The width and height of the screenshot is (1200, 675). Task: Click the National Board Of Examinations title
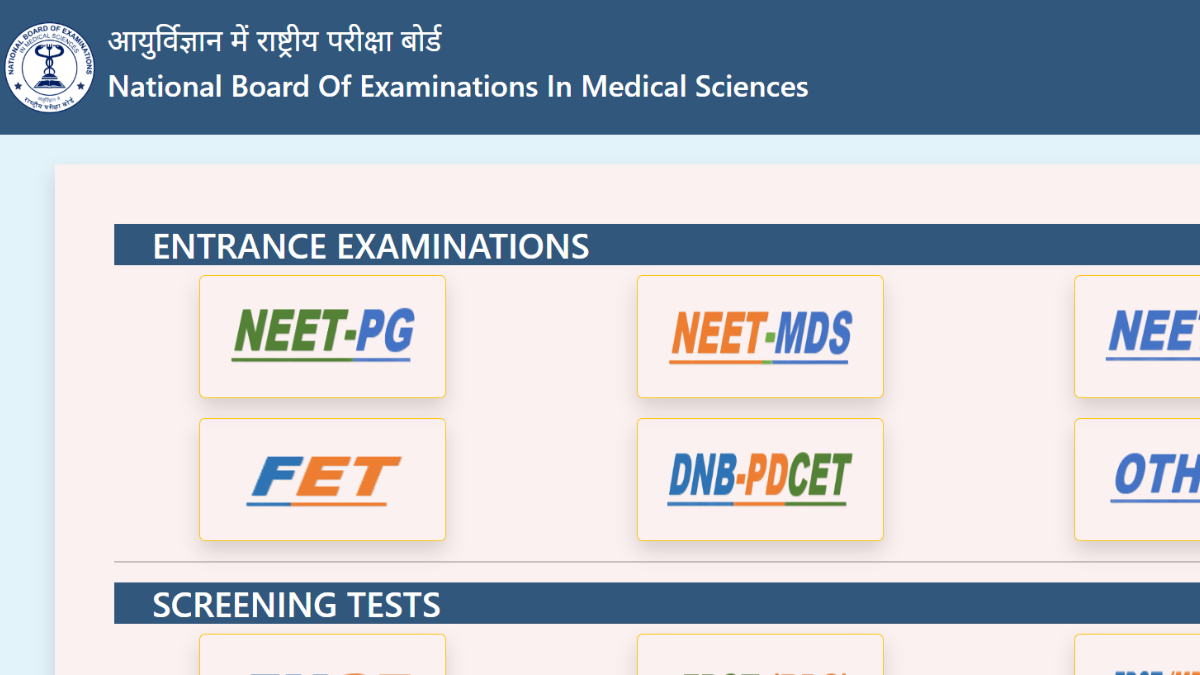coord(458,87)
